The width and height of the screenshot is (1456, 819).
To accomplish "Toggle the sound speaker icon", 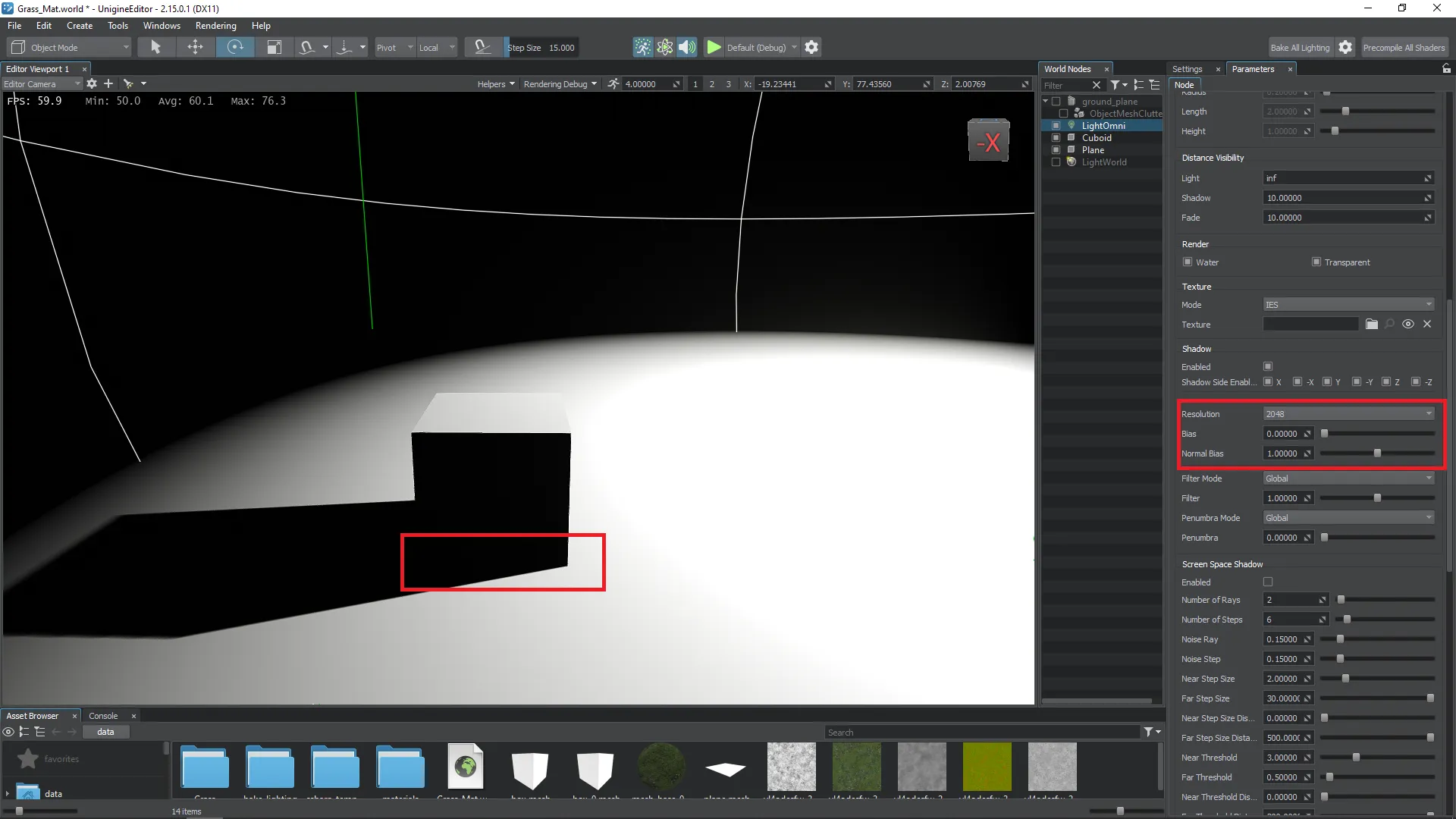I will click(x=687, y=47).
